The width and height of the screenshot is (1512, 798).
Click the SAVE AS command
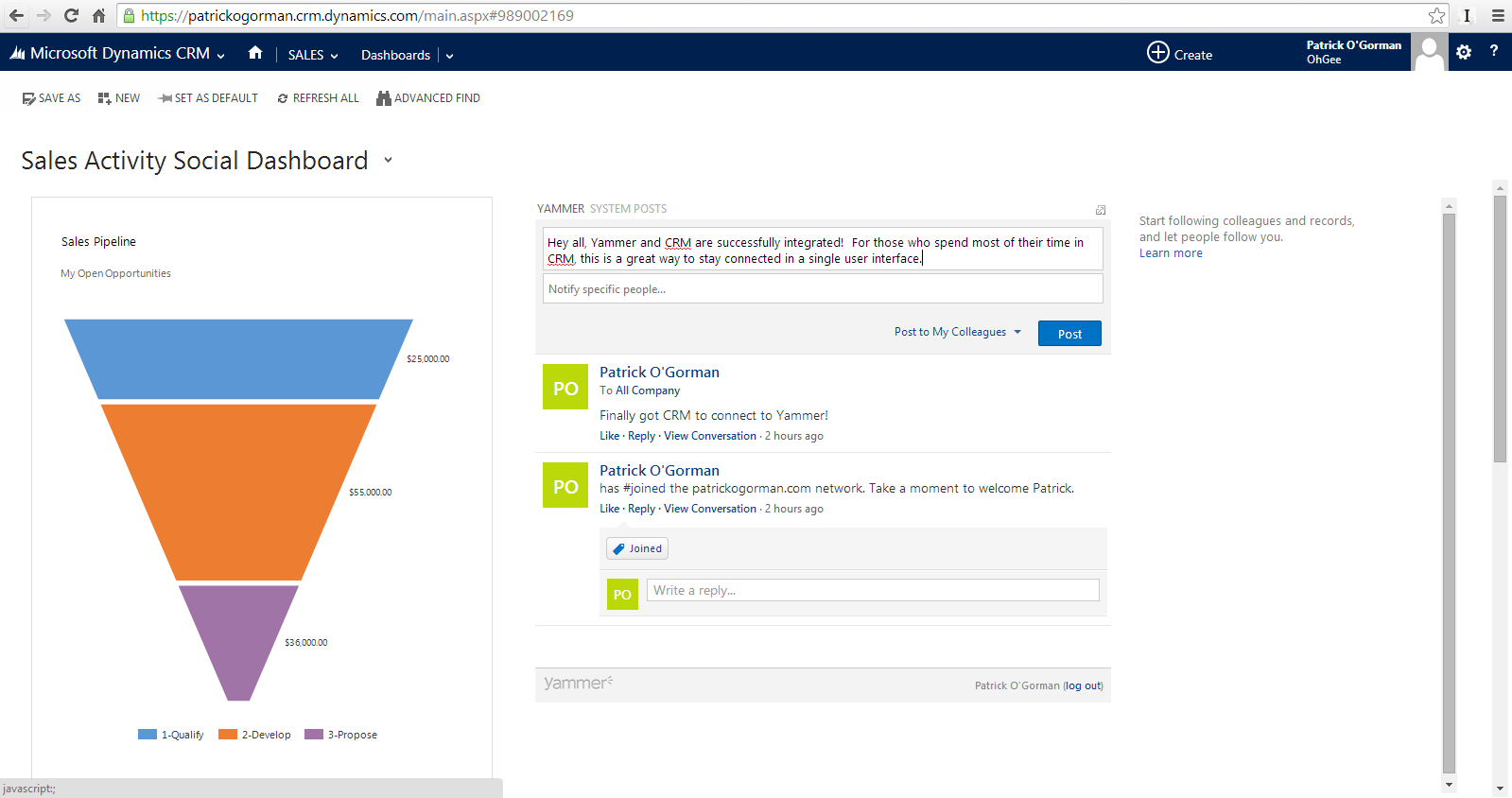click(x=51, y=98)
